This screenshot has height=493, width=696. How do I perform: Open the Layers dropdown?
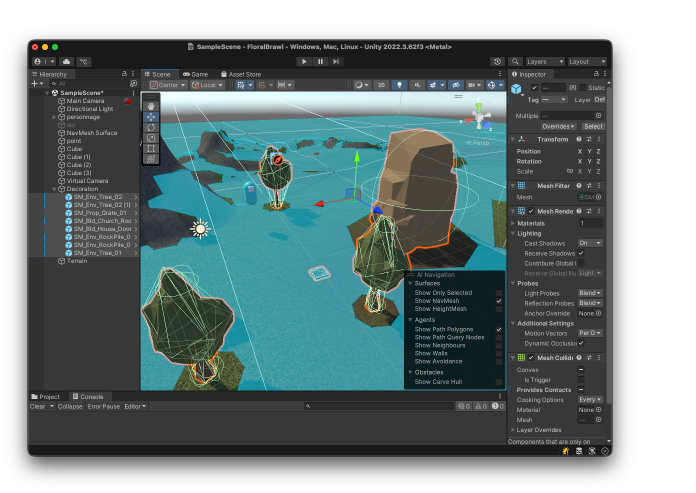point(545,61)
